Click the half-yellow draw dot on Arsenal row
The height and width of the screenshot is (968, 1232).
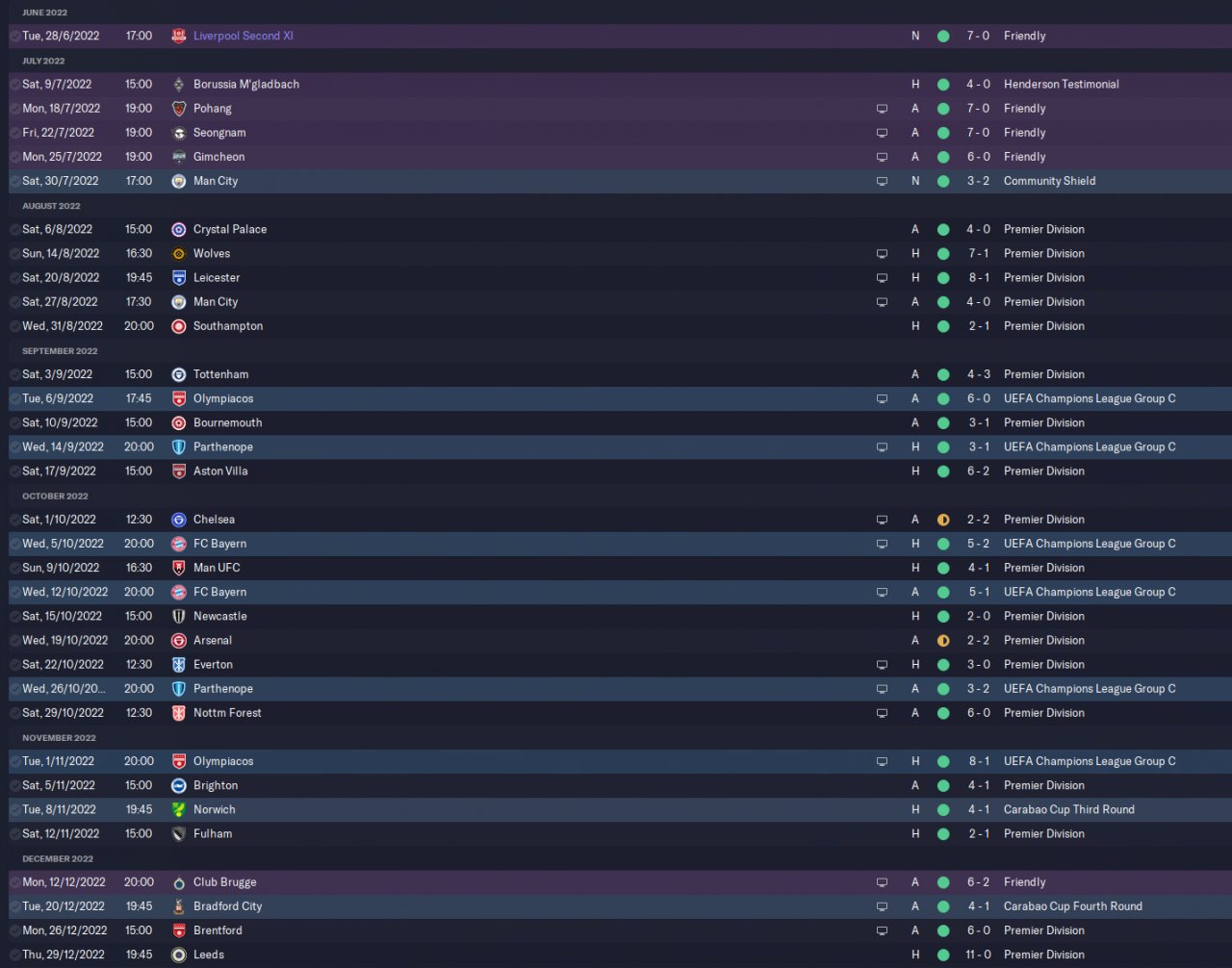point(943,640)
